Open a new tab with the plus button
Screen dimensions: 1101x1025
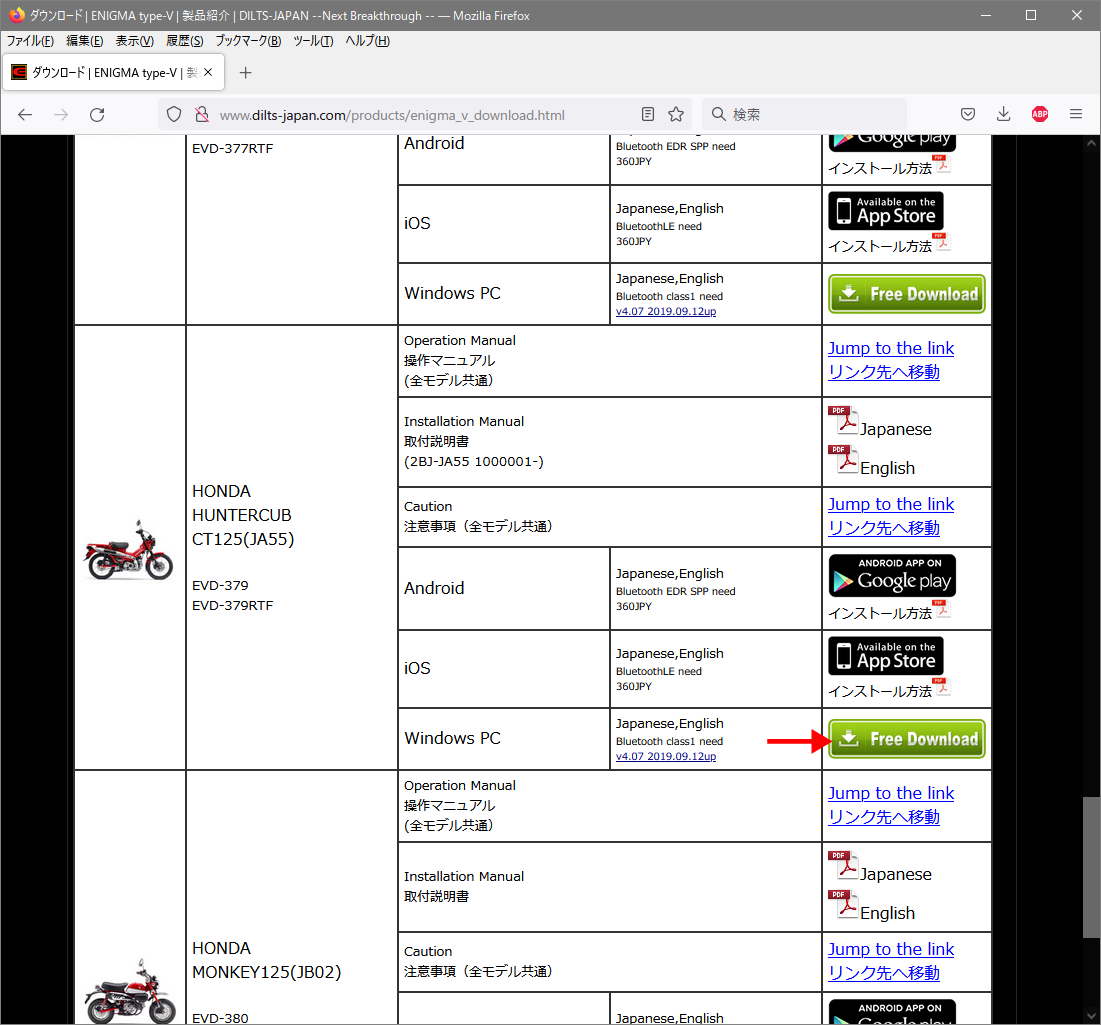click(x=245, y=72)
